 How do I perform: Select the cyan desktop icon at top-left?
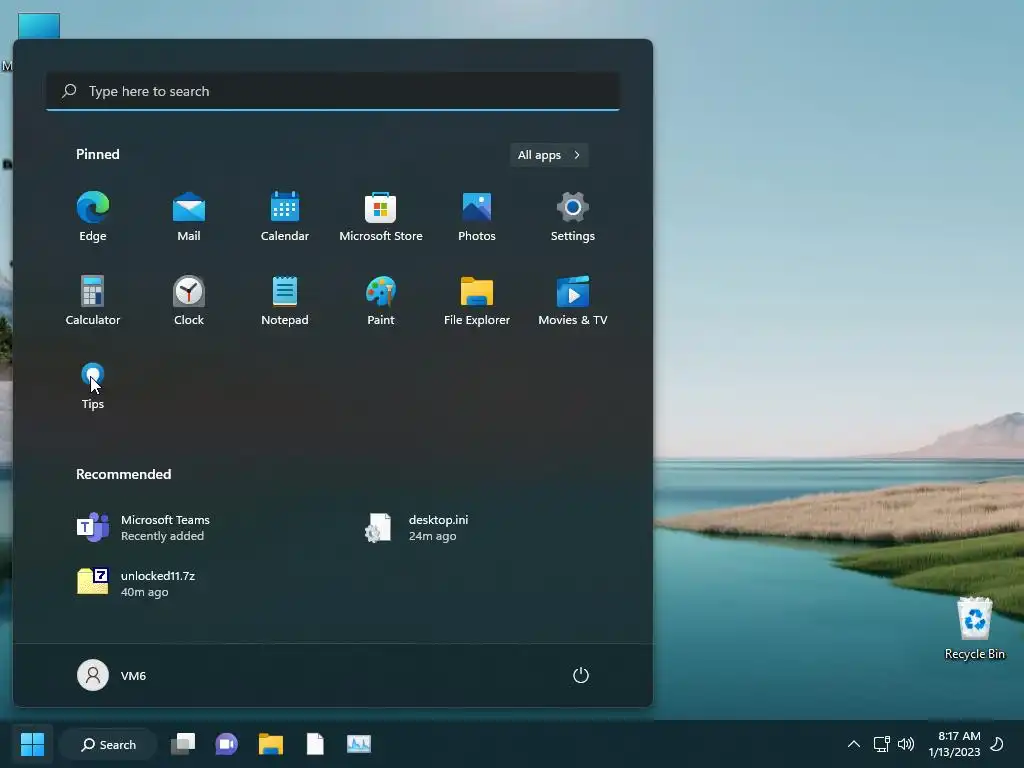click(39, 26)
